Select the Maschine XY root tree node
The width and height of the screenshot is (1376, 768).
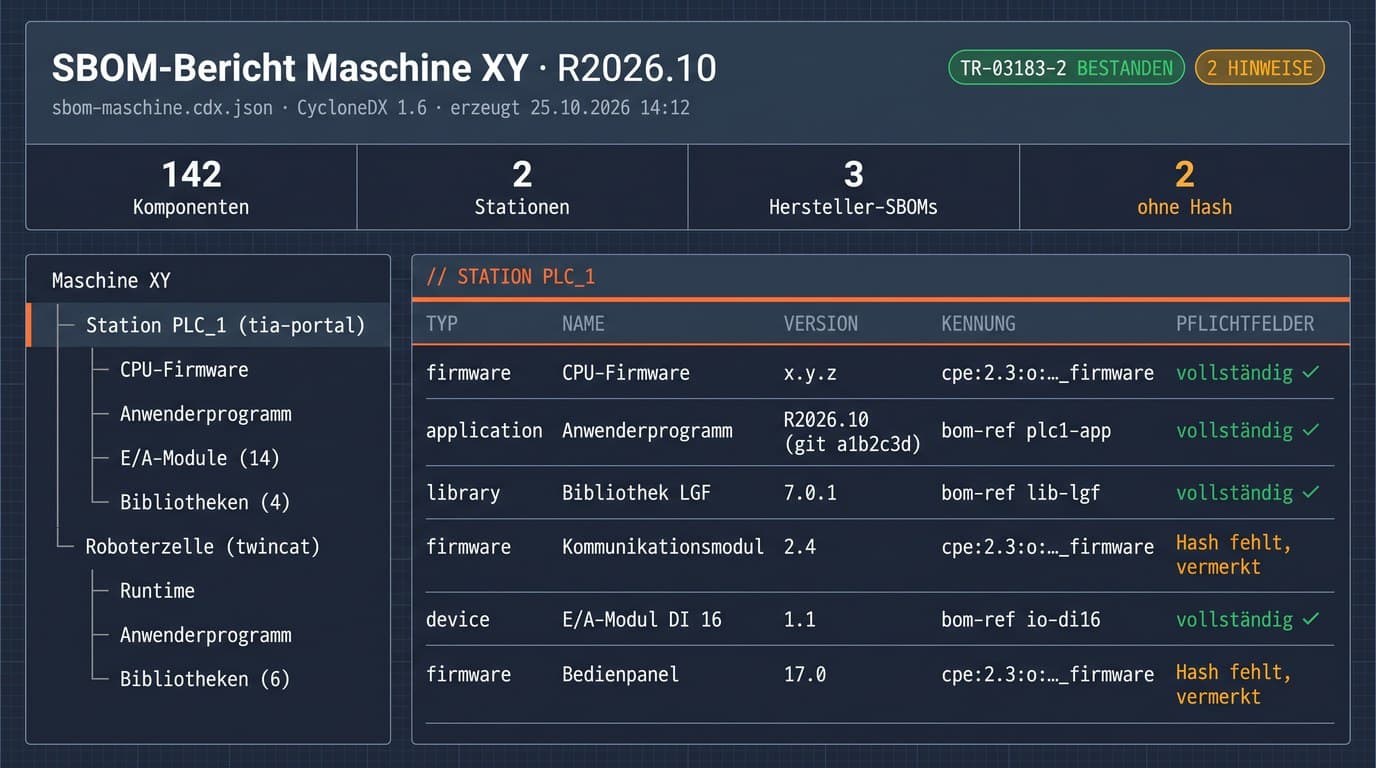coord(111,281)
